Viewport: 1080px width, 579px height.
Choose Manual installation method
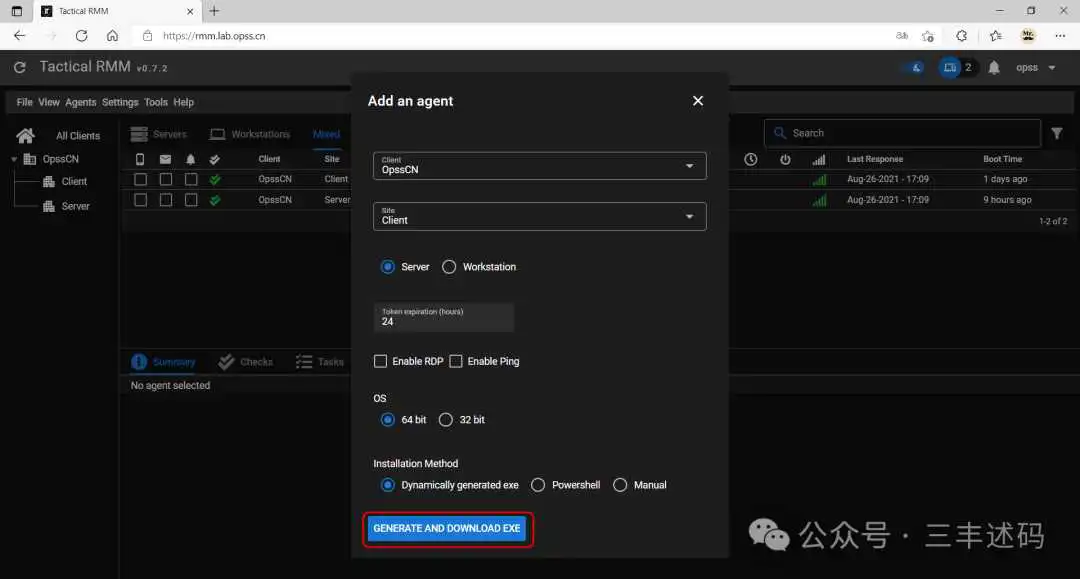(620, 485)
